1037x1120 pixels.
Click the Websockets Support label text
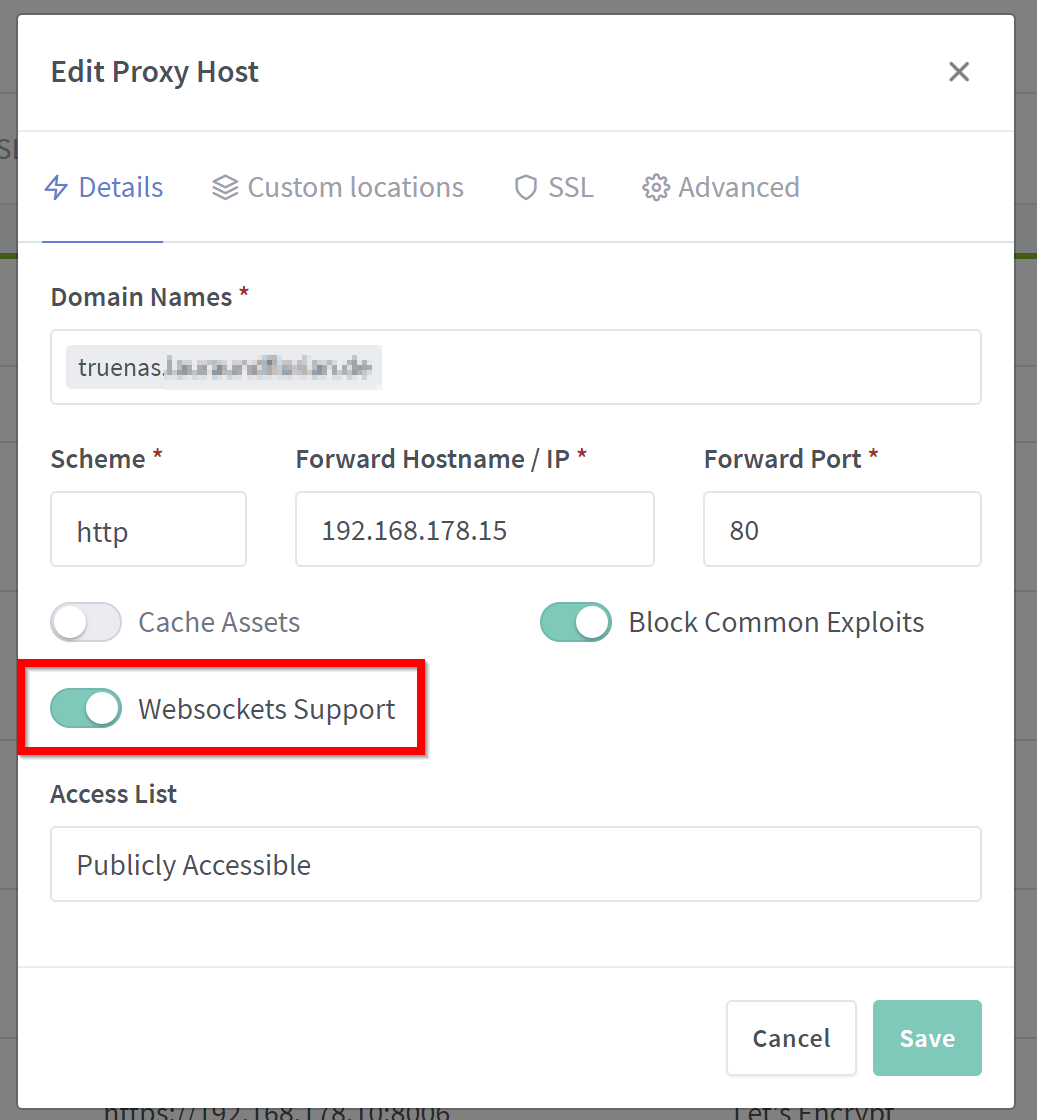point(266,709)
